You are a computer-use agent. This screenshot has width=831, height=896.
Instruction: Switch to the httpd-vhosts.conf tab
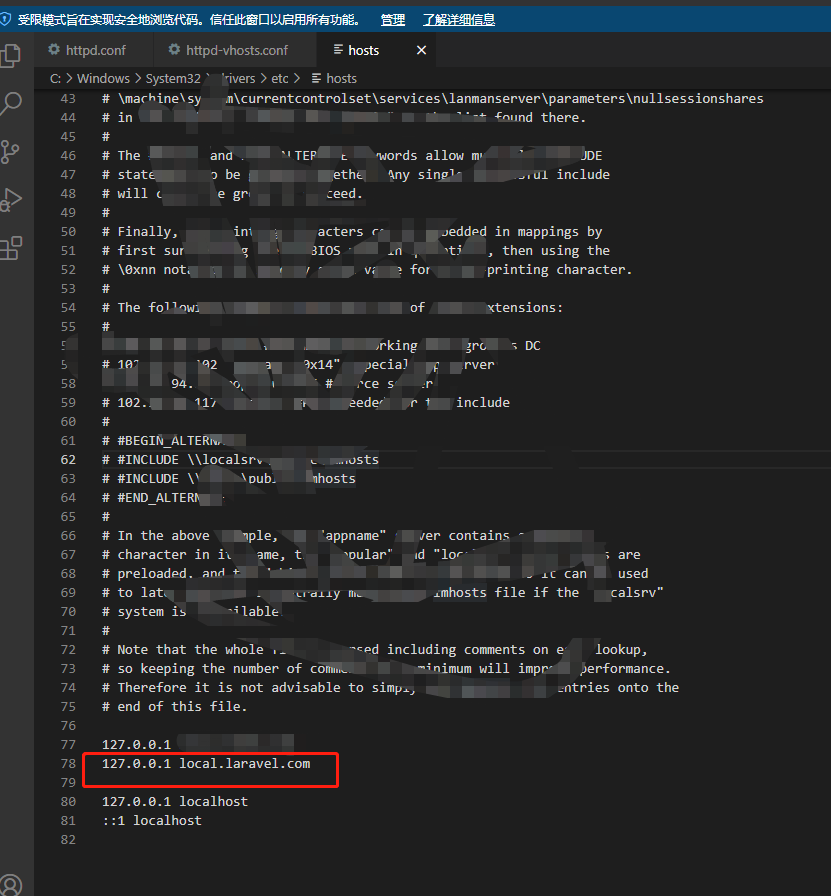236,50
